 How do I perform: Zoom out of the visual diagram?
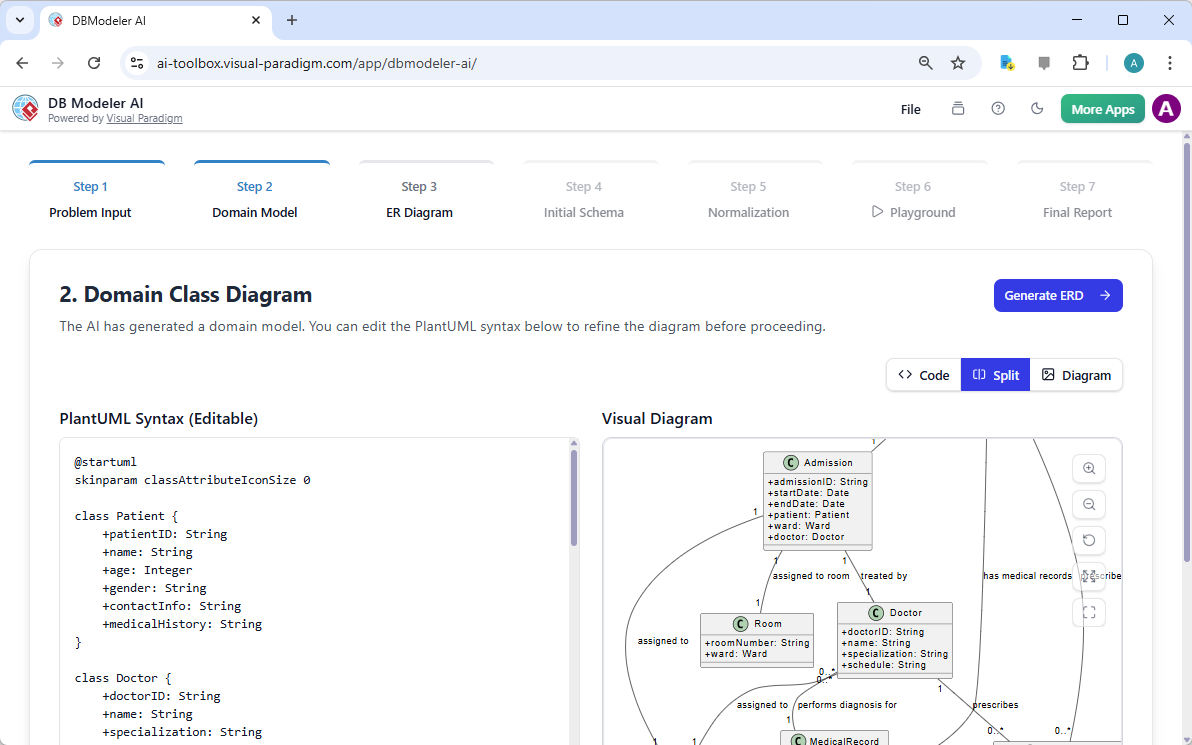coord(1088,504)
